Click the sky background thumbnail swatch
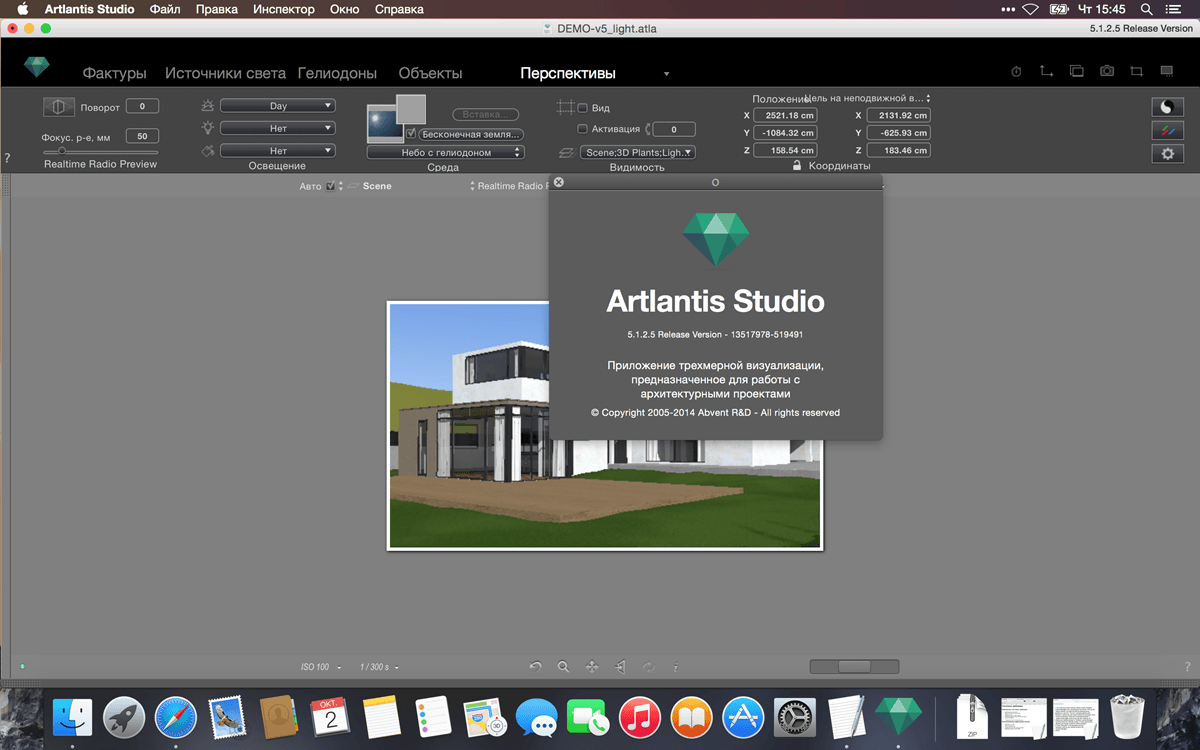The image size is (1200, 750). (385, 123)
